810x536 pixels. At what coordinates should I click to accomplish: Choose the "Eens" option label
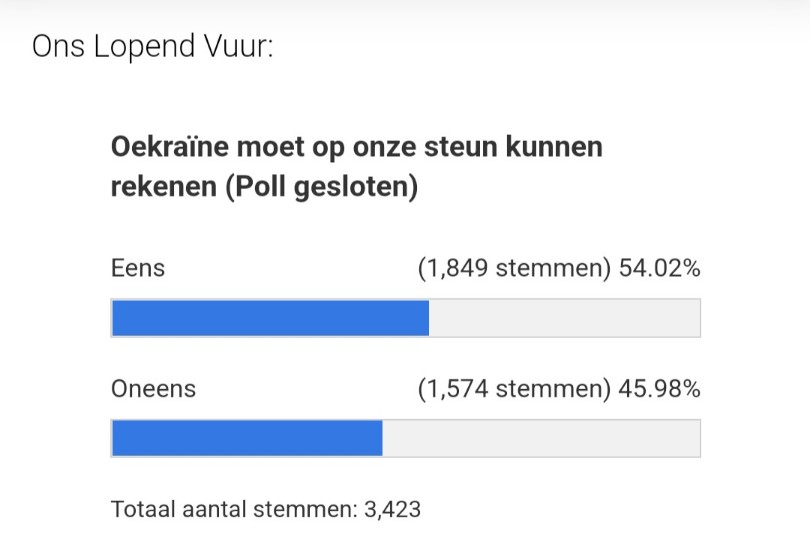pyautogui.click(x=138, y=269)
